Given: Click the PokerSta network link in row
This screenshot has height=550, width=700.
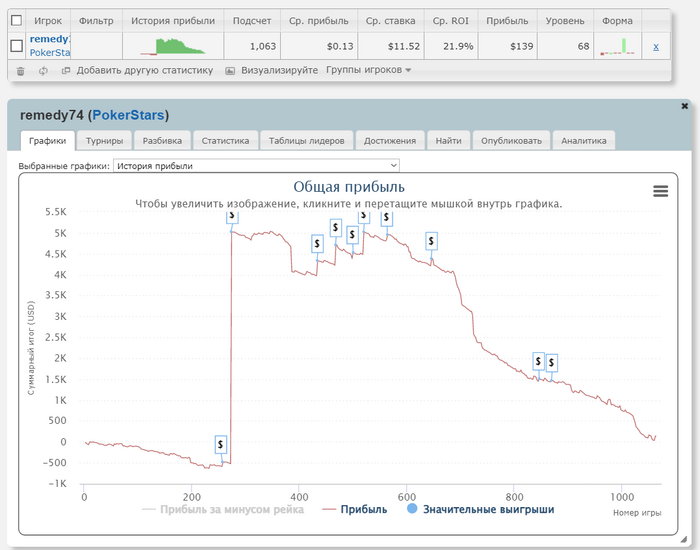Looking at the screenshot, I should pos(50,53).
